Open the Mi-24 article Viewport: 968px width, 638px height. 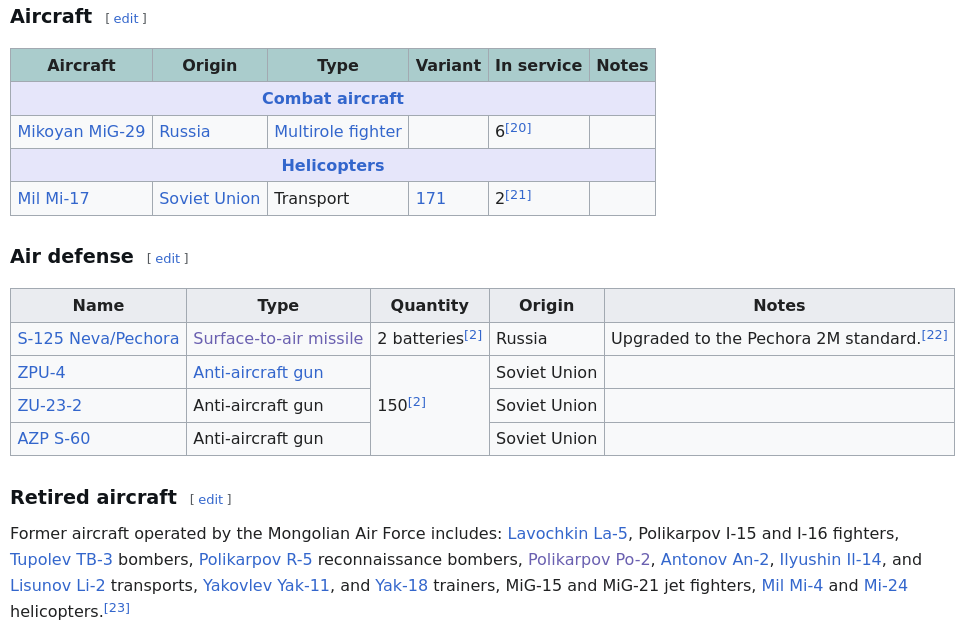pyautogui.click(x=885, y=586)
